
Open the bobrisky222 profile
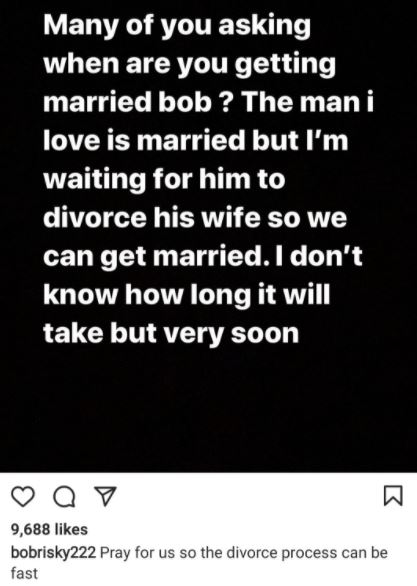[54, 552]
